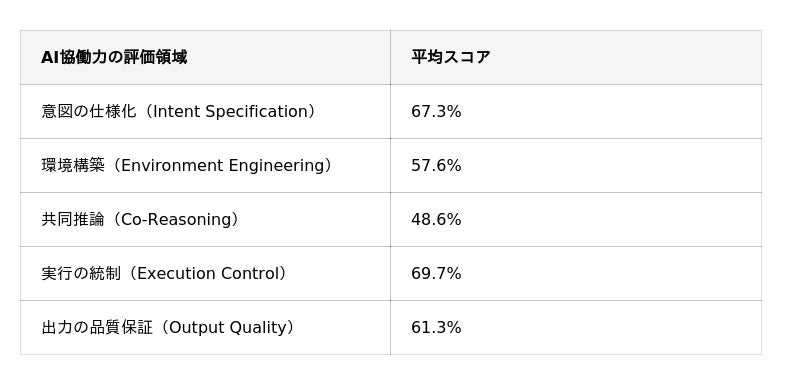Image resolution: width=800 pixels, height=385 pixels.
Task: Click the 平均スコア column header
Action: (x=576, y=57)
